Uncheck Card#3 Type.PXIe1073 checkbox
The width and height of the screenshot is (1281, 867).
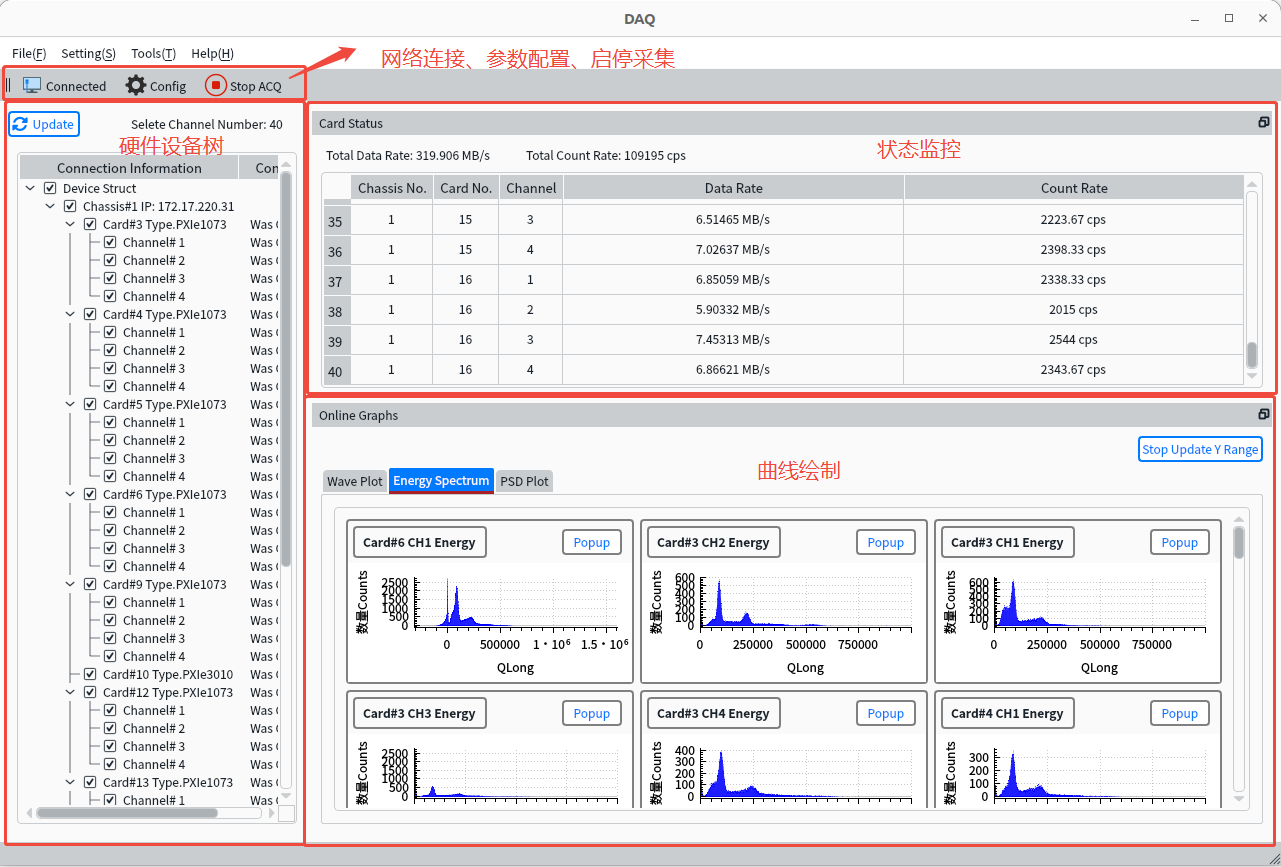click(x=90, y=224)
